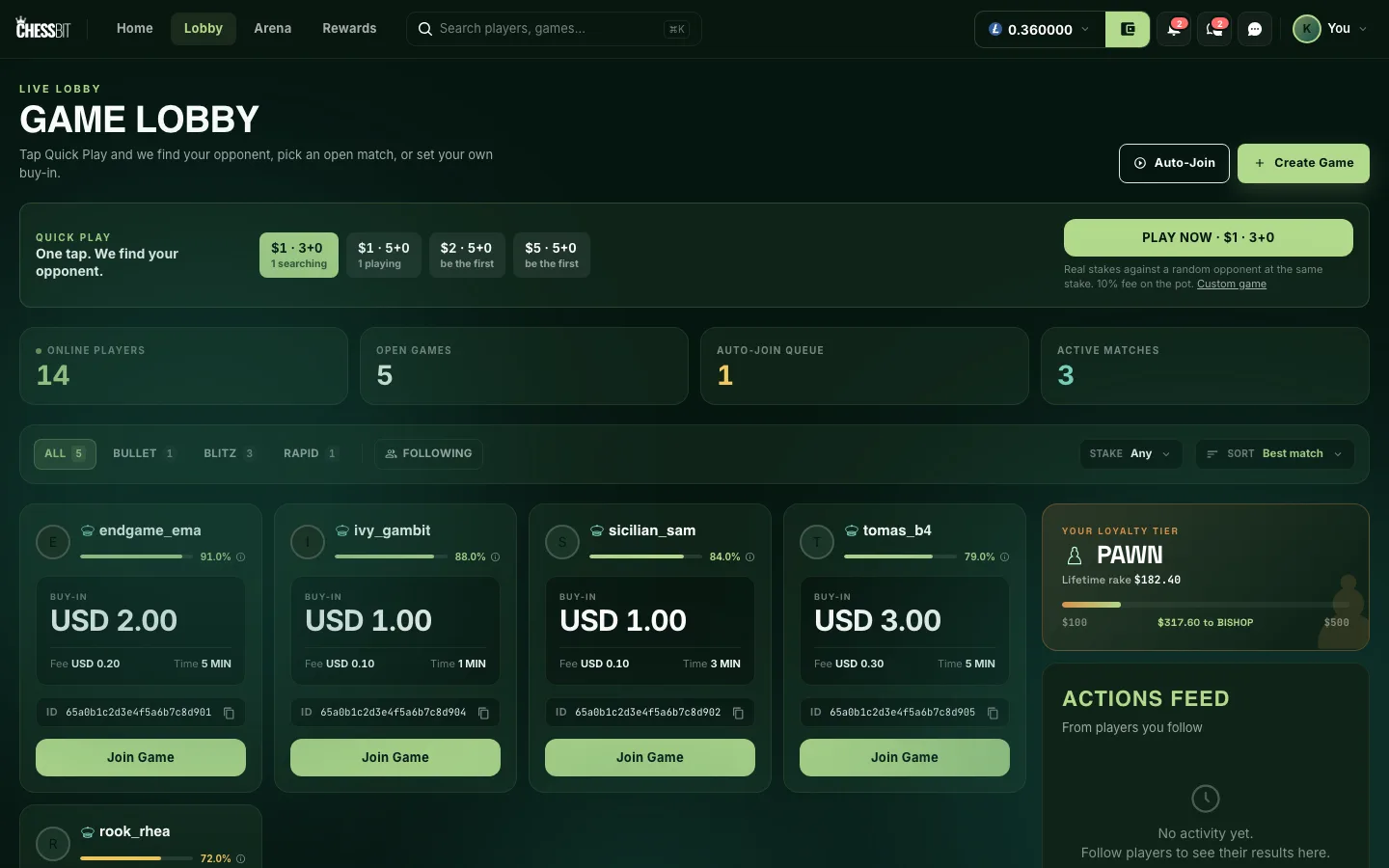The image size is (1389, 868).
Task: Click the loyalty tier progress bar
Action: click(x=1206, y=605)
